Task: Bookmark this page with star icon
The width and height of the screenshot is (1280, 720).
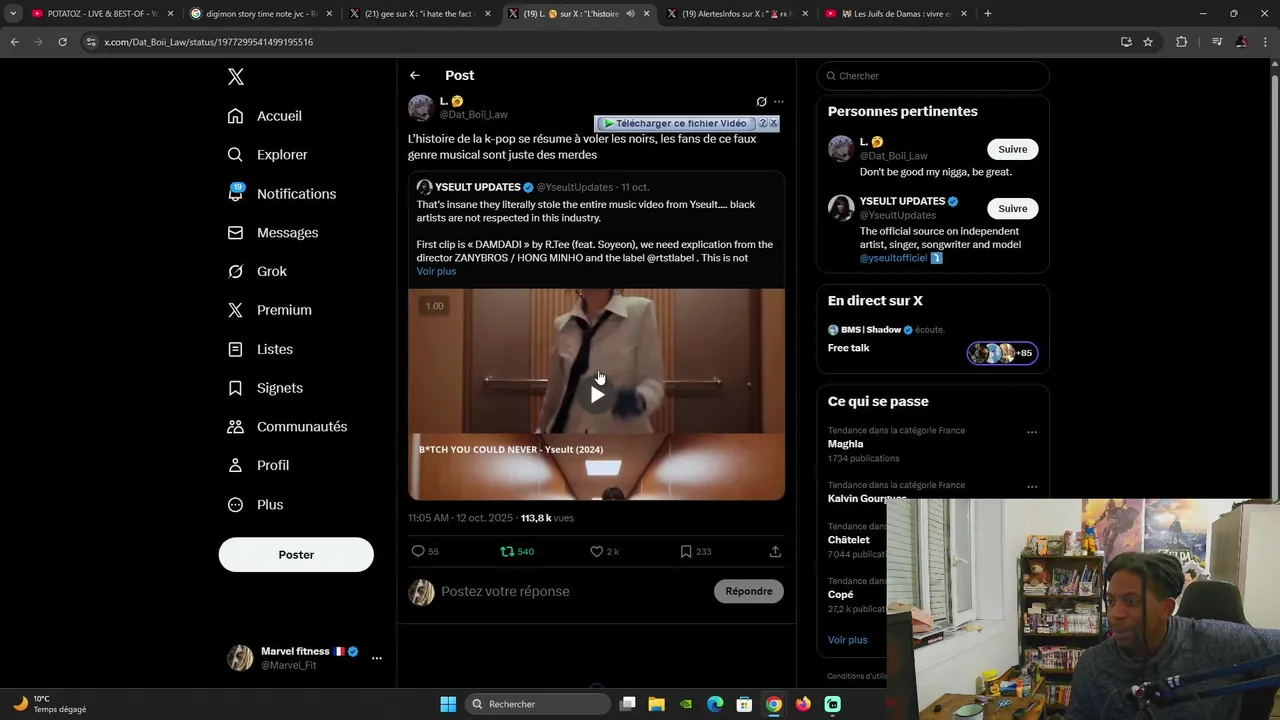Action: [x=1148, y=42]
